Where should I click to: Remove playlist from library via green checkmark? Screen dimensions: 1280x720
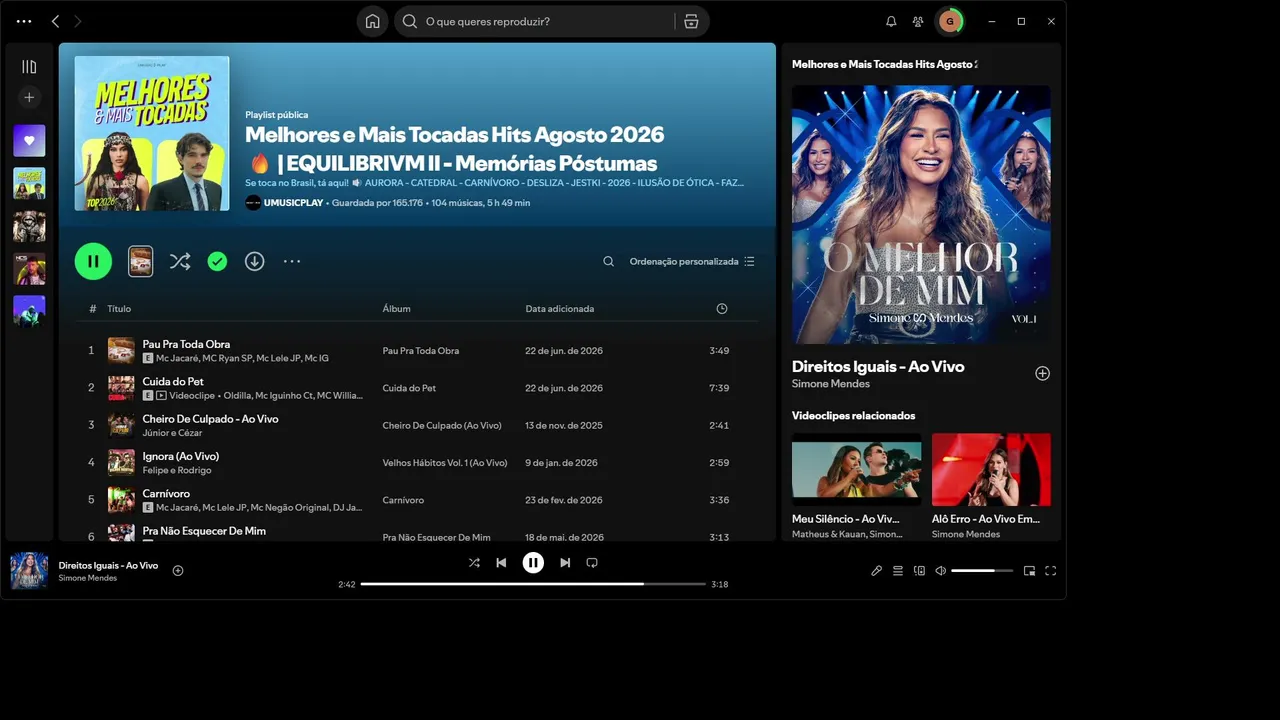point(217,261)
